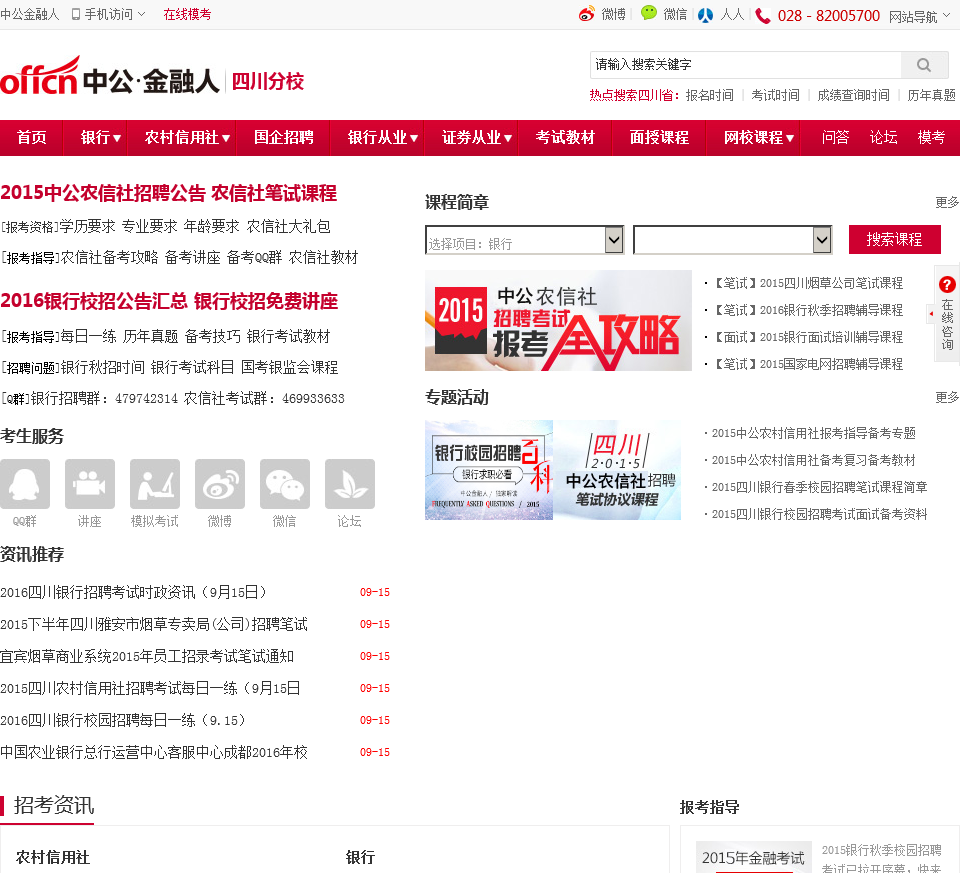Open news 2016四川银行校园招聘每日一练

[122, 720]
